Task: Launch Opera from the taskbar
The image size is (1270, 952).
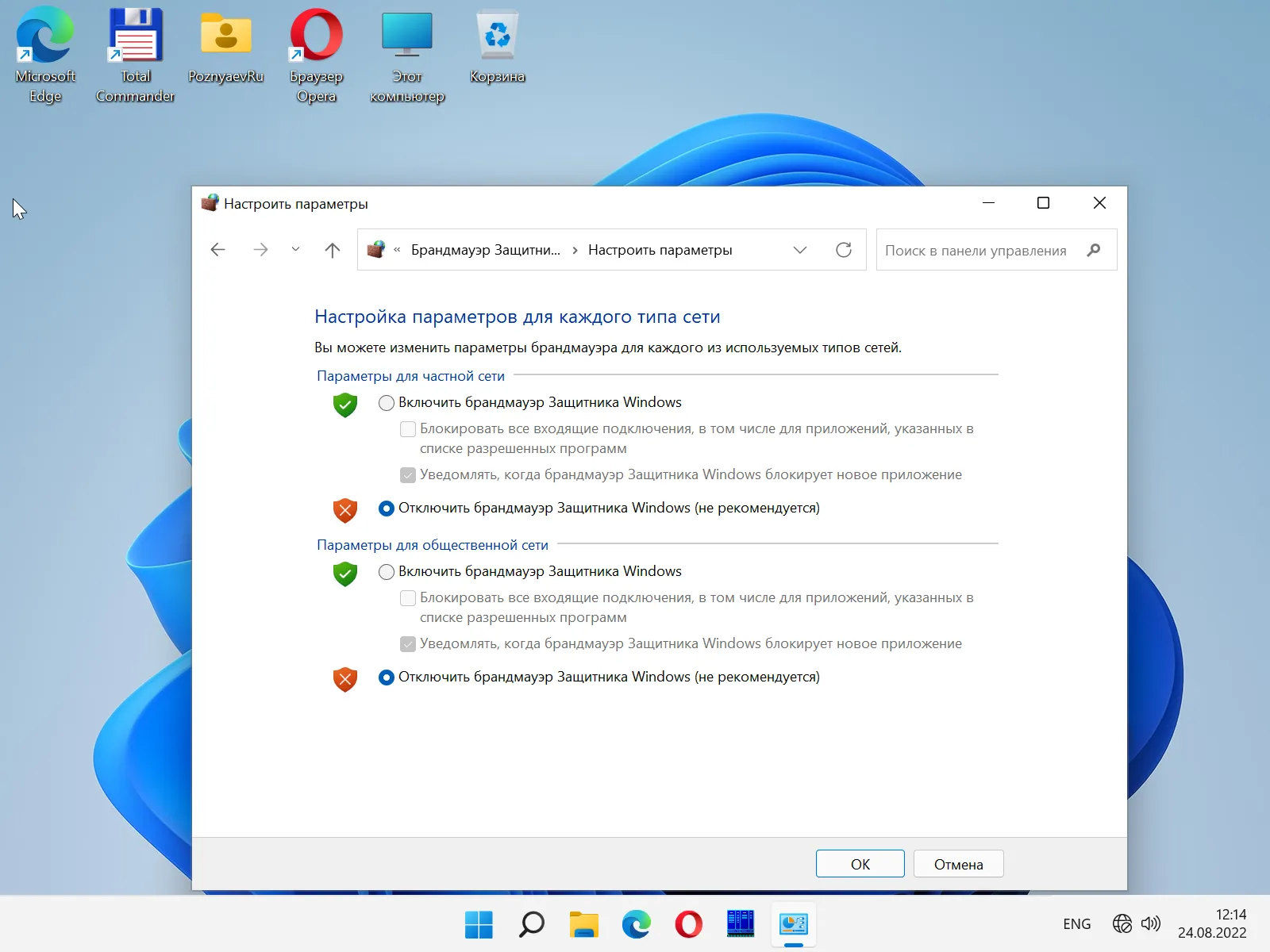Action: 688,924
